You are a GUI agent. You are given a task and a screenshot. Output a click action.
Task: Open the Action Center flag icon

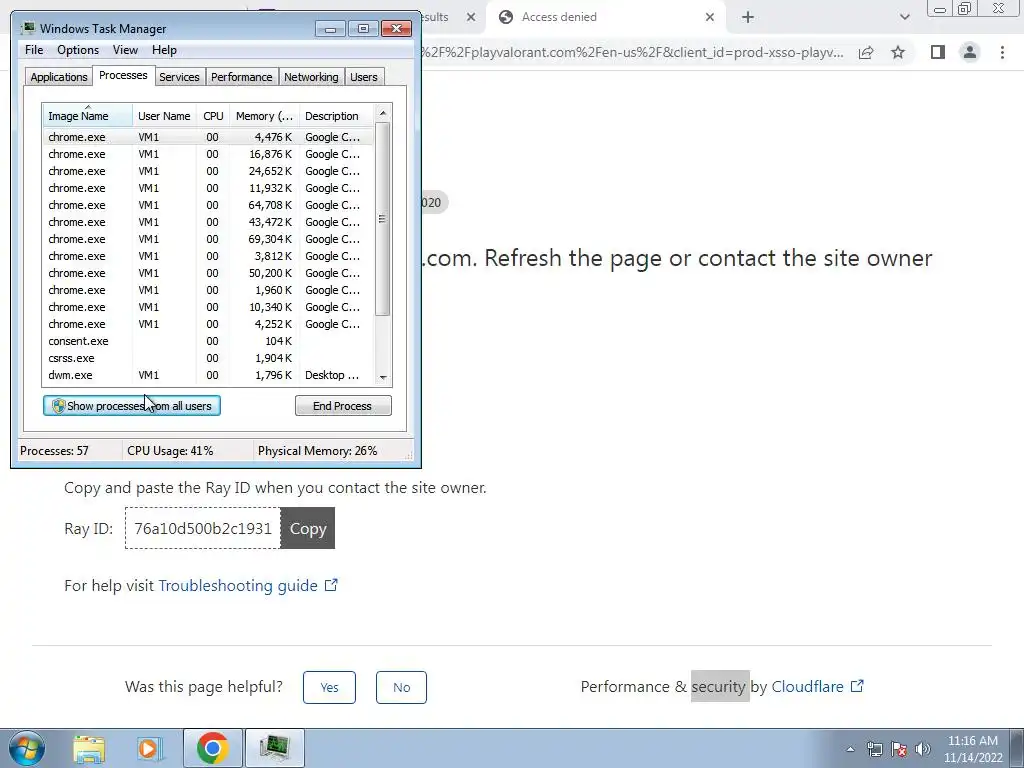(899, 749)
